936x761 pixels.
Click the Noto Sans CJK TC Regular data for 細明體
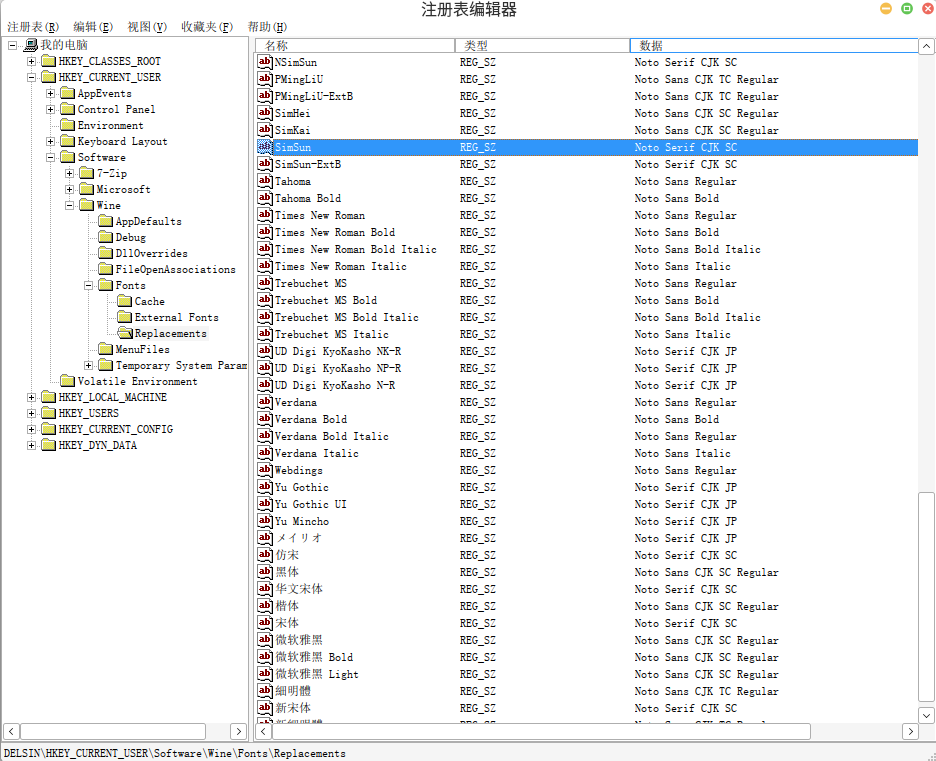(x=707, y=691)
